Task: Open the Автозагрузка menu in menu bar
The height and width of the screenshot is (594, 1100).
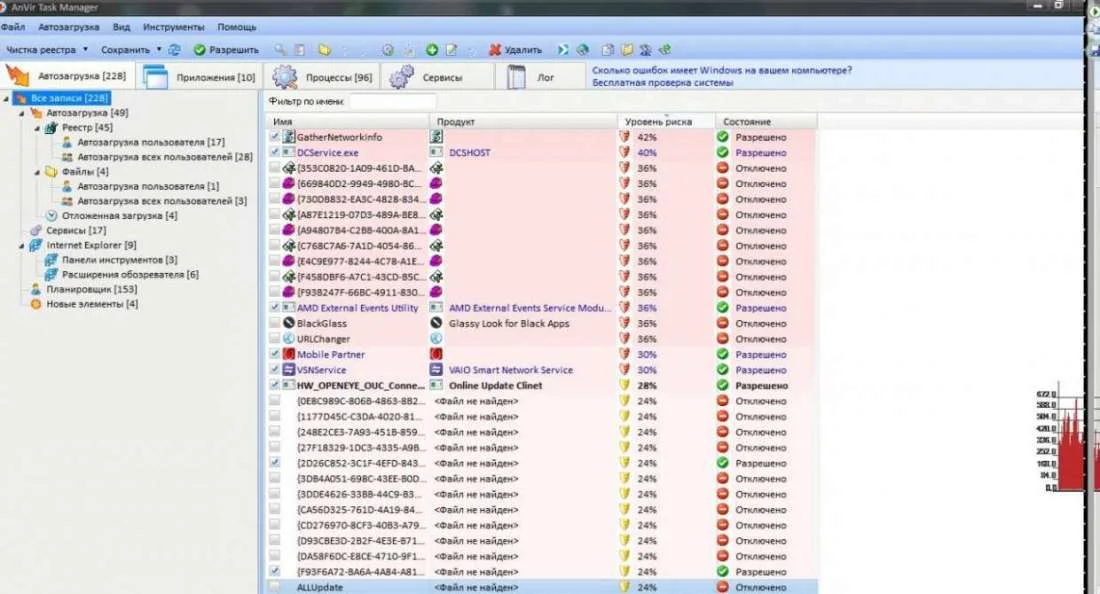Action: point(69,27)
